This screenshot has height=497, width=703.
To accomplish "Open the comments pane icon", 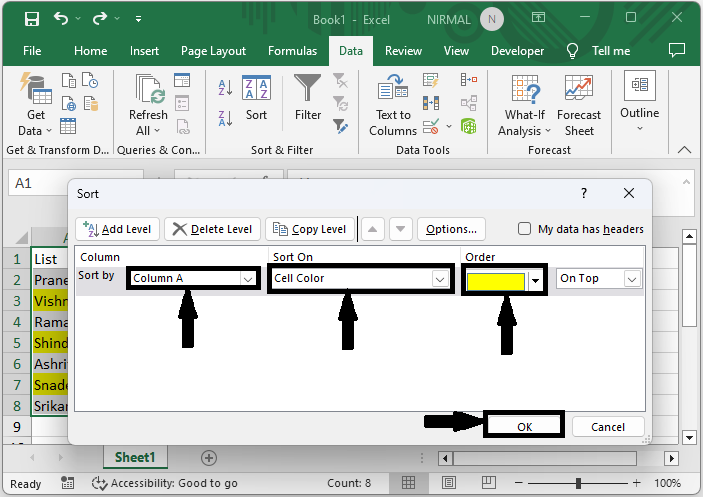I will (x=677, y=50).
